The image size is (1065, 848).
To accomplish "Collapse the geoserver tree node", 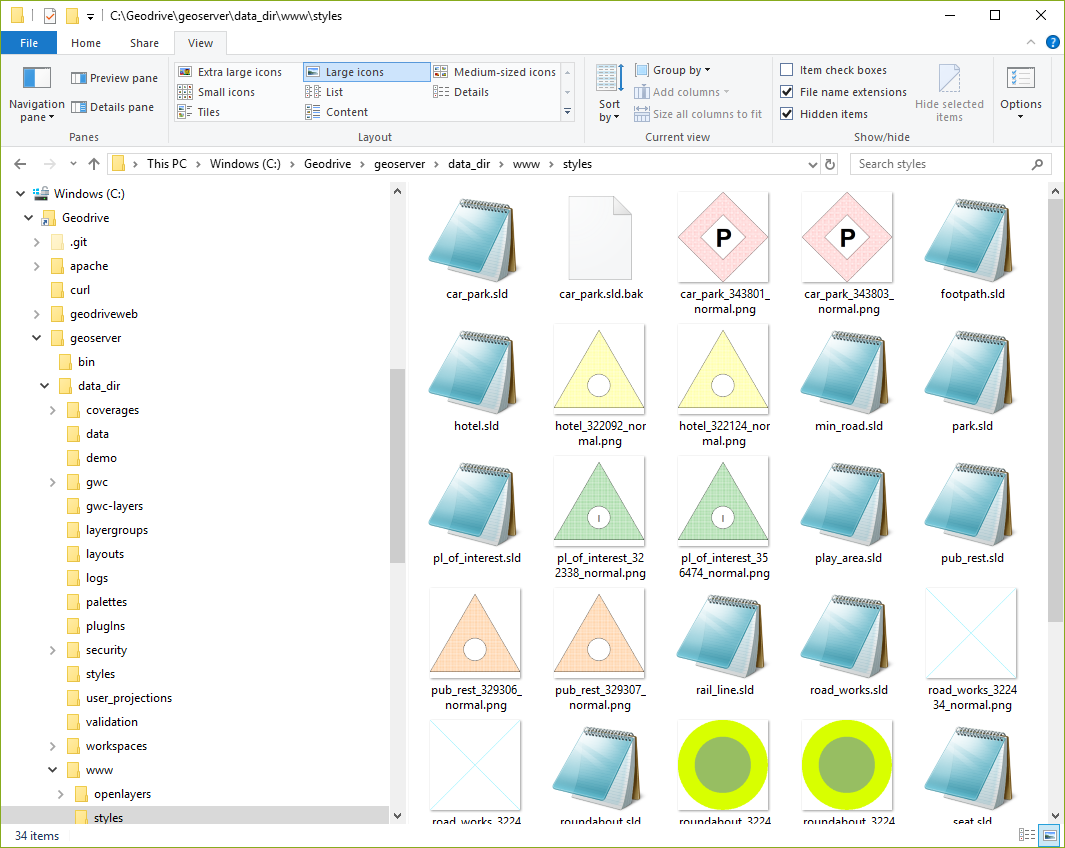I will [x=37, y=337].
